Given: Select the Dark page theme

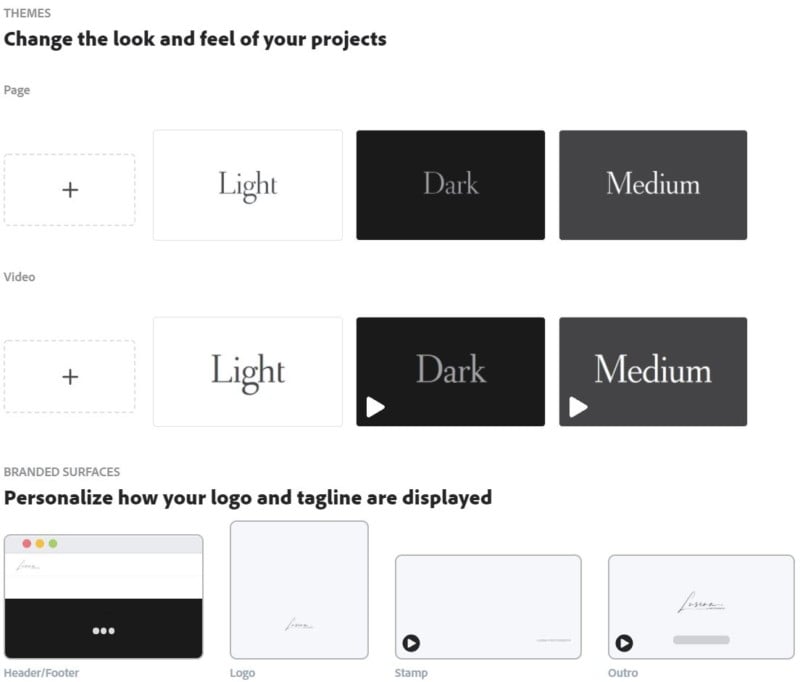Looking at the screenshot, I should pos(450,185).
